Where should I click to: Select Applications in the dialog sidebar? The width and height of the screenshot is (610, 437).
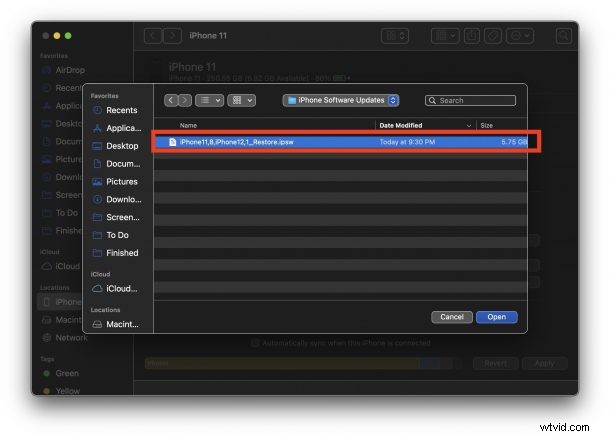point(121,128)
